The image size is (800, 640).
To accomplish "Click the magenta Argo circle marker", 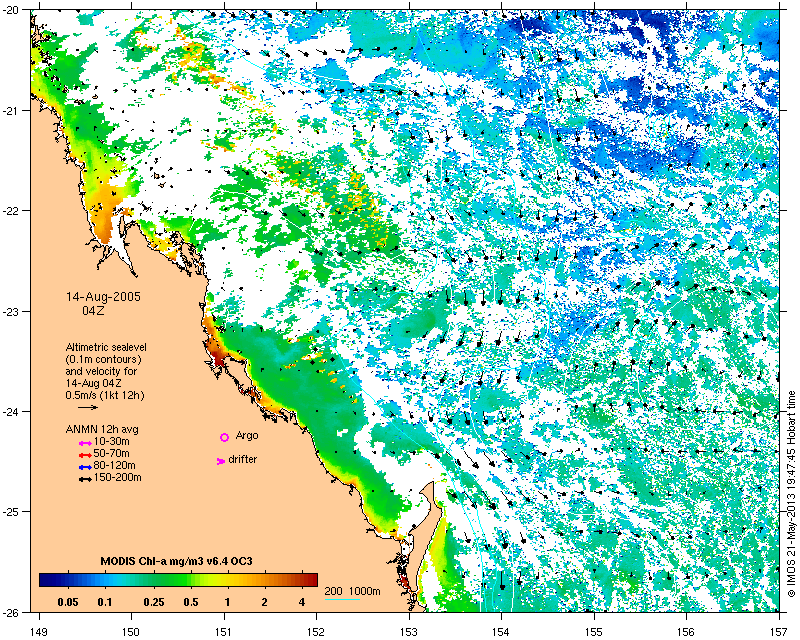I will pos(224,437).
